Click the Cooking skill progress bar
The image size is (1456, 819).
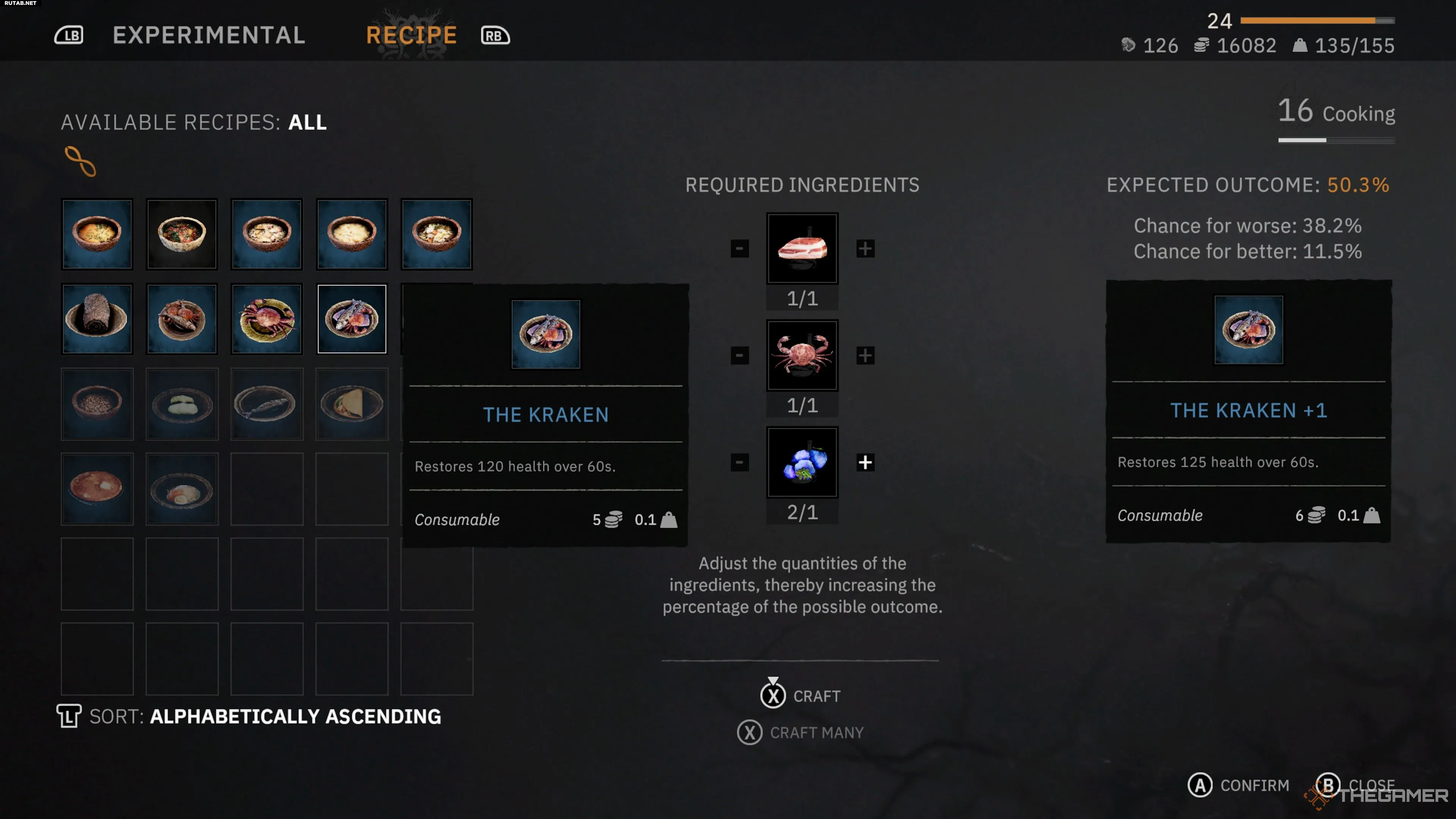[x=1337, y=140]
